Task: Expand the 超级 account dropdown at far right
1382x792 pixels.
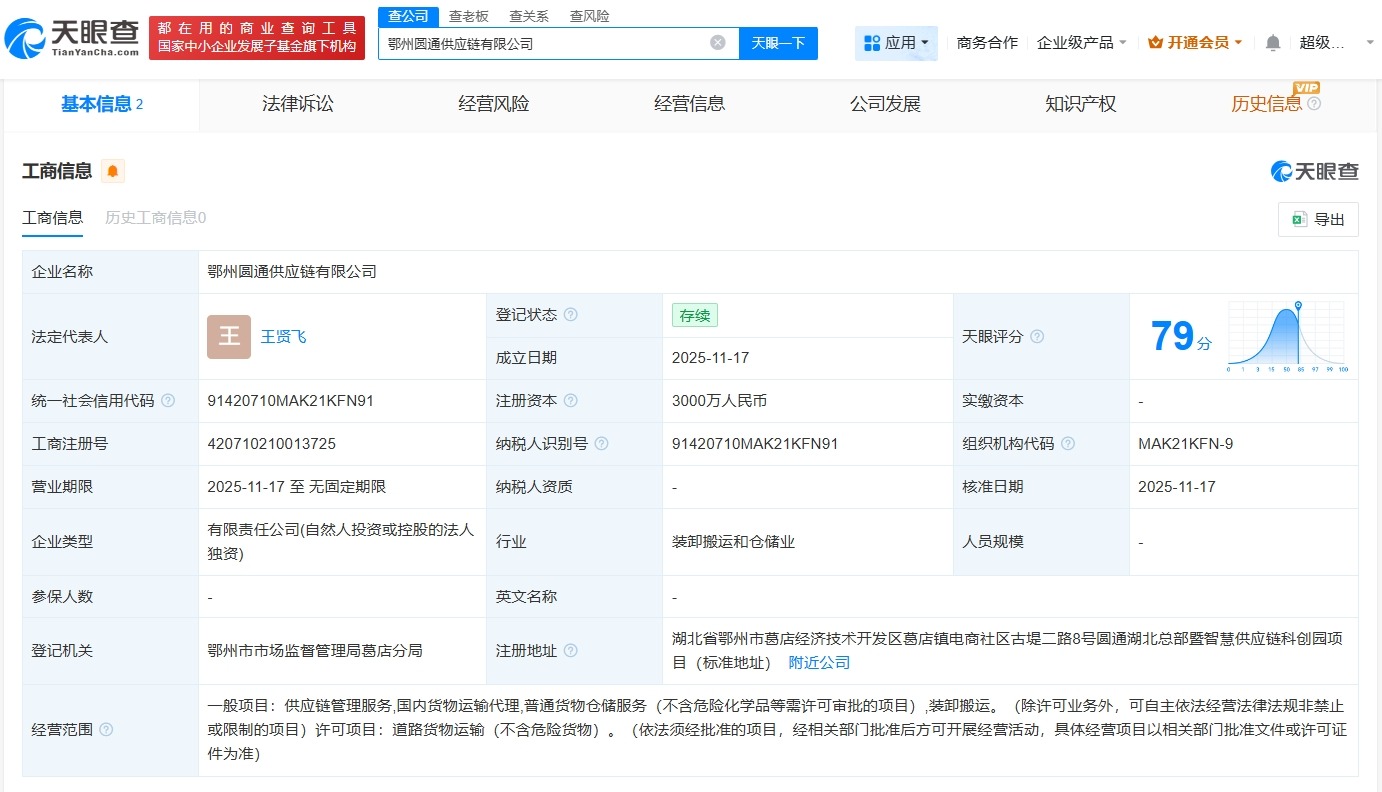Action: tap(1370, 43)
